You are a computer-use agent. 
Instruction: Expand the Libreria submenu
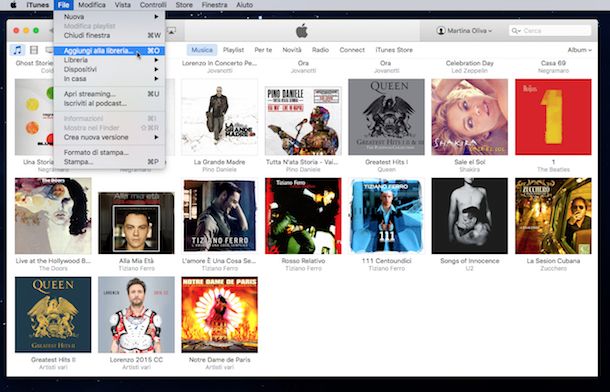tap(109, 60)
